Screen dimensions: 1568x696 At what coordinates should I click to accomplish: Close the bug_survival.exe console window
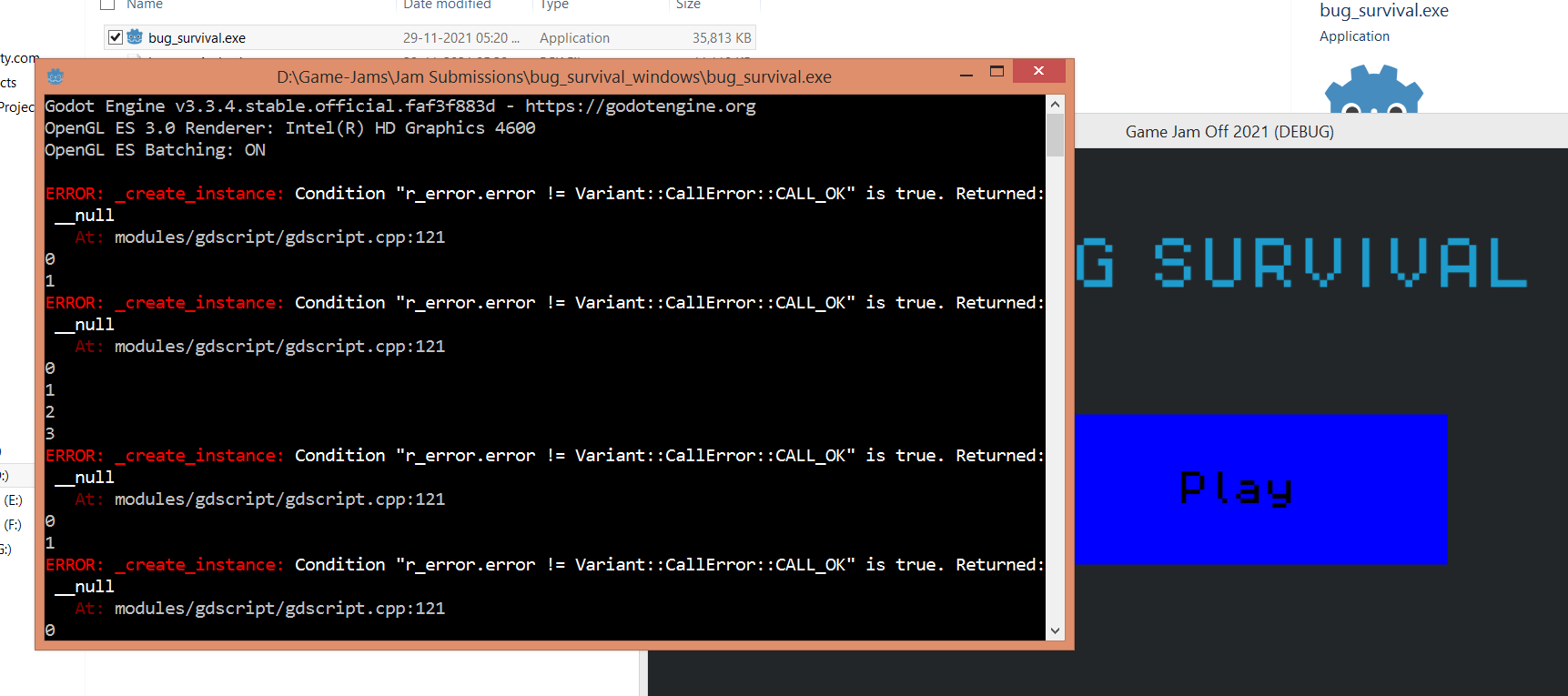[x=1038, y=71]
